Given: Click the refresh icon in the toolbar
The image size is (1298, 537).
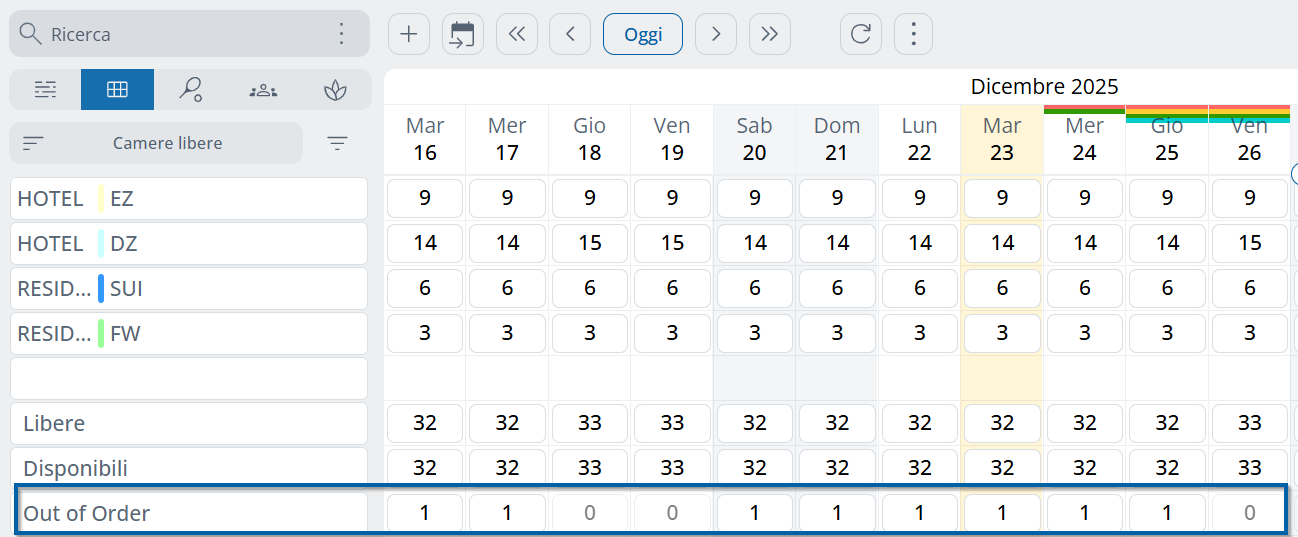Looking at the screenshot, I should tap(860, 34).
